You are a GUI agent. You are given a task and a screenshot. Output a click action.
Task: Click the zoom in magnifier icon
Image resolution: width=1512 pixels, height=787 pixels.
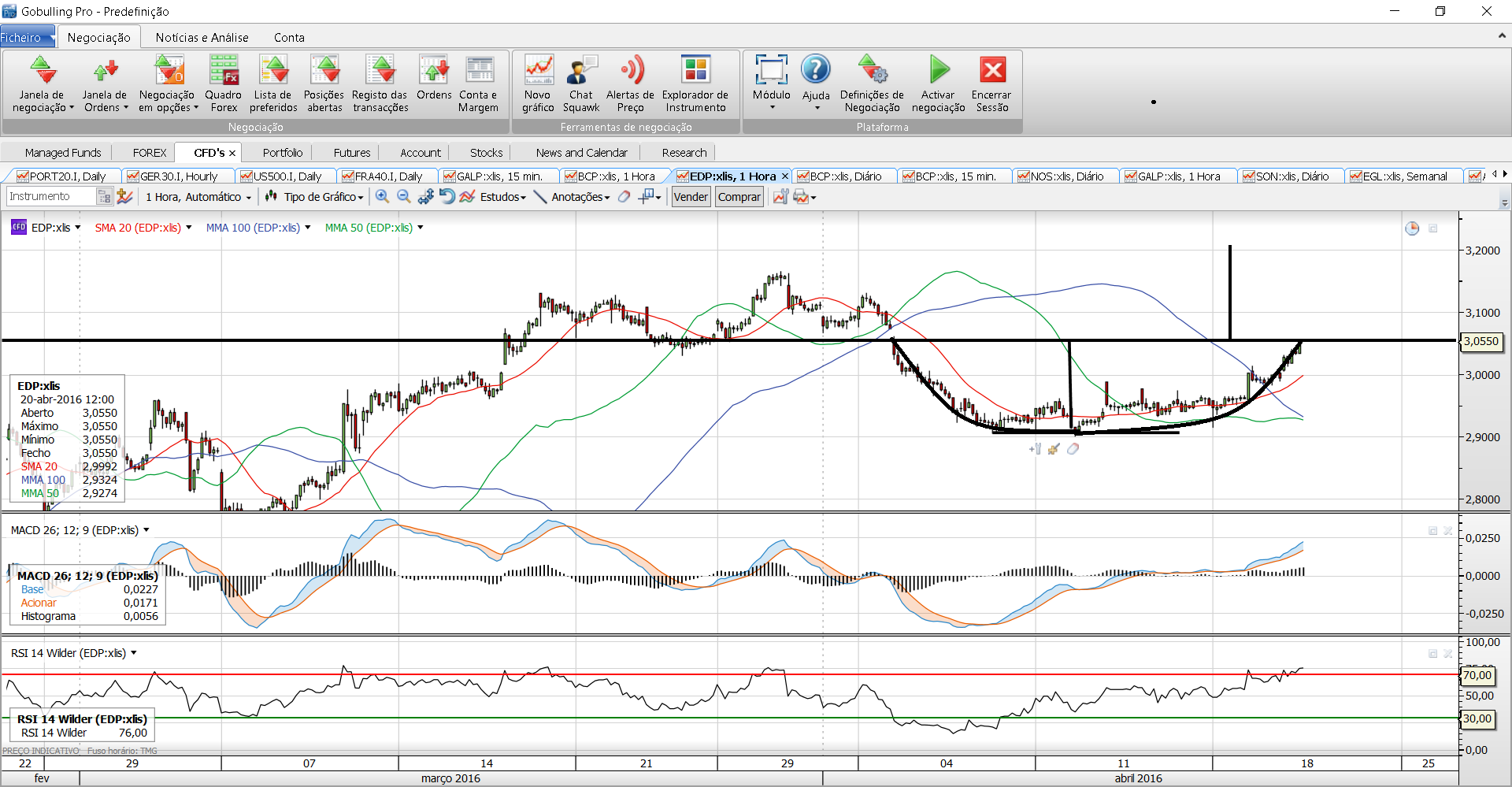[382, 197]
